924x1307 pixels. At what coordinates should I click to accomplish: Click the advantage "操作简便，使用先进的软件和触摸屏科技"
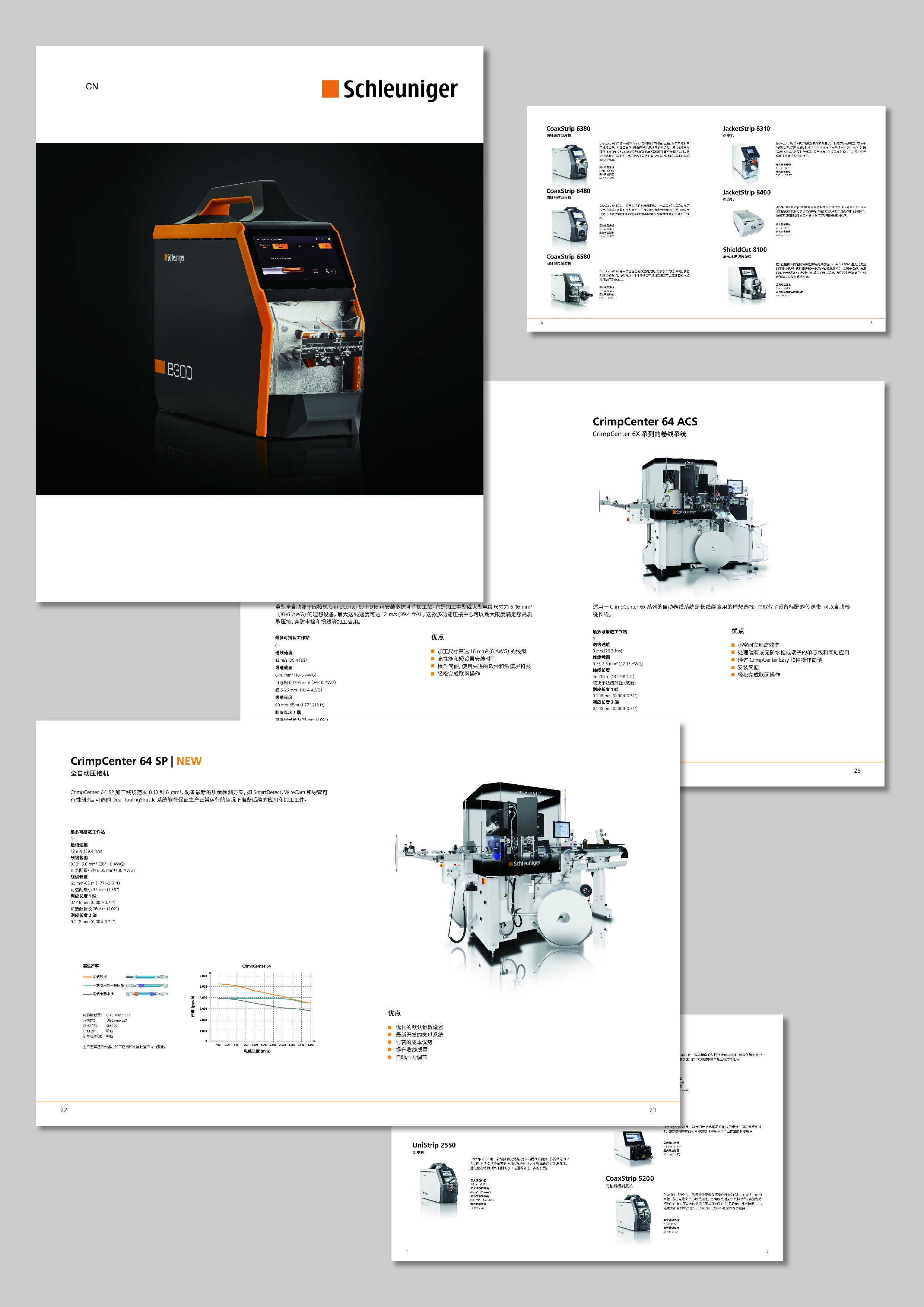click(x=484, y=666)
